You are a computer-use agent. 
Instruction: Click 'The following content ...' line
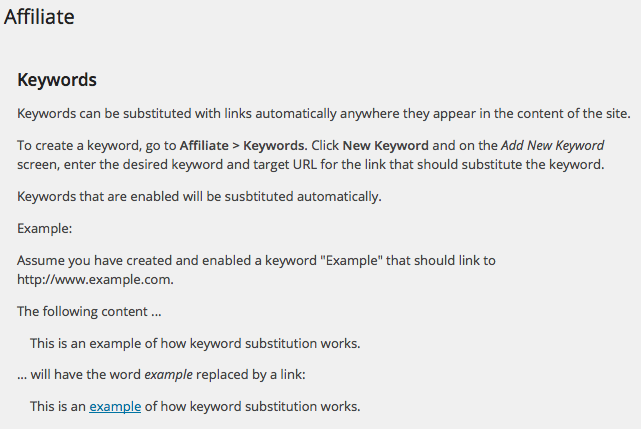pos(89,312)
